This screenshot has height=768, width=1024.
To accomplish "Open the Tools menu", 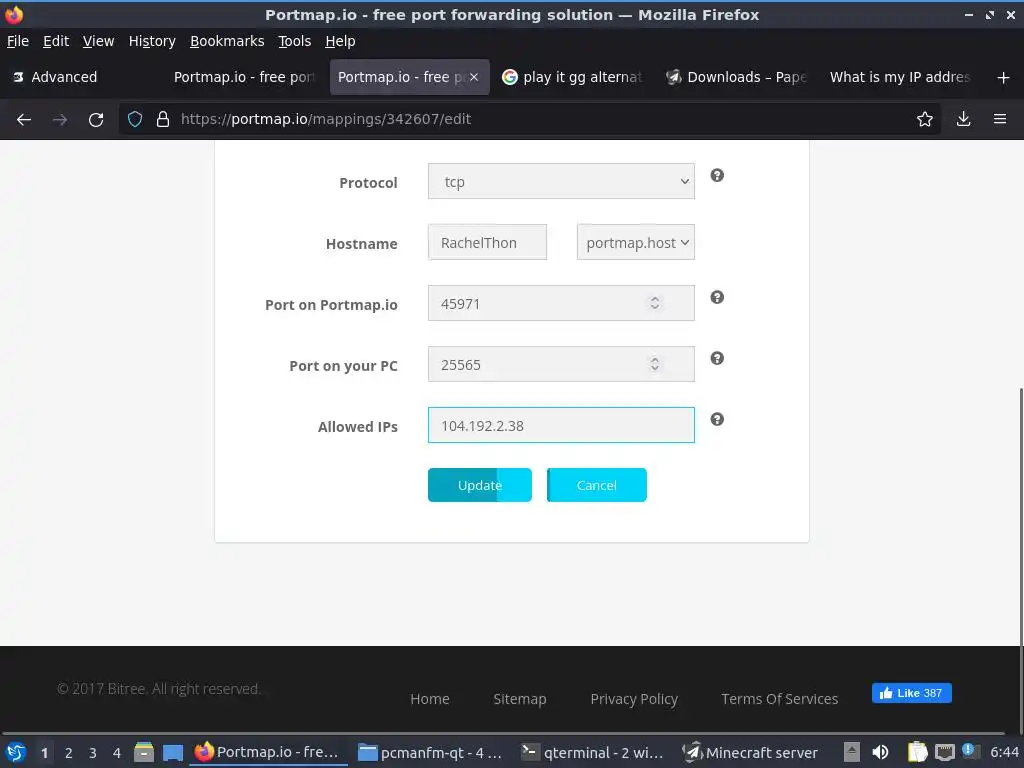I will click(295, 41).
